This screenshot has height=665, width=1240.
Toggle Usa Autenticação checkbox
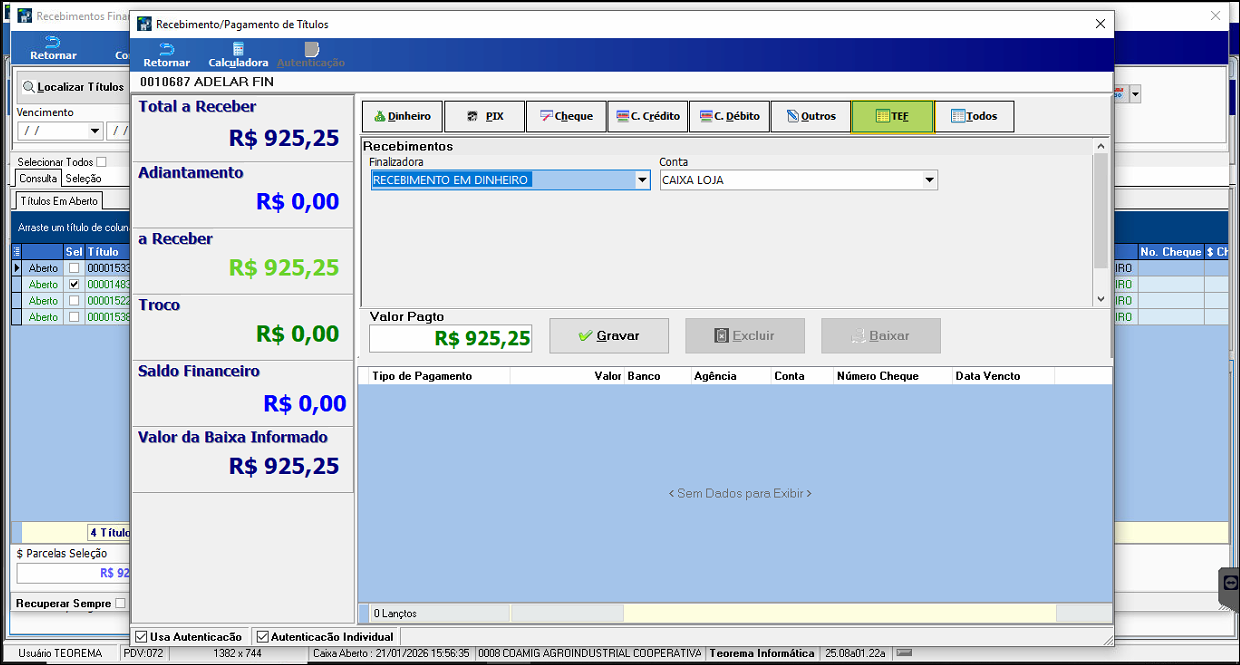click(x=142, y=637)
